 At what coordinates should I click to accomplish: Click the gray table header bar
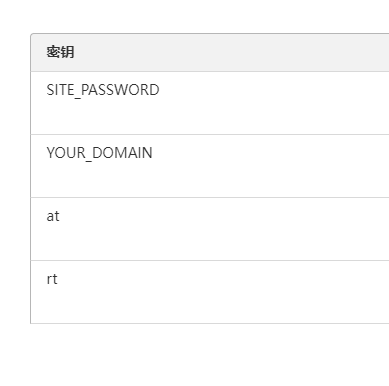tap(210, 52)
